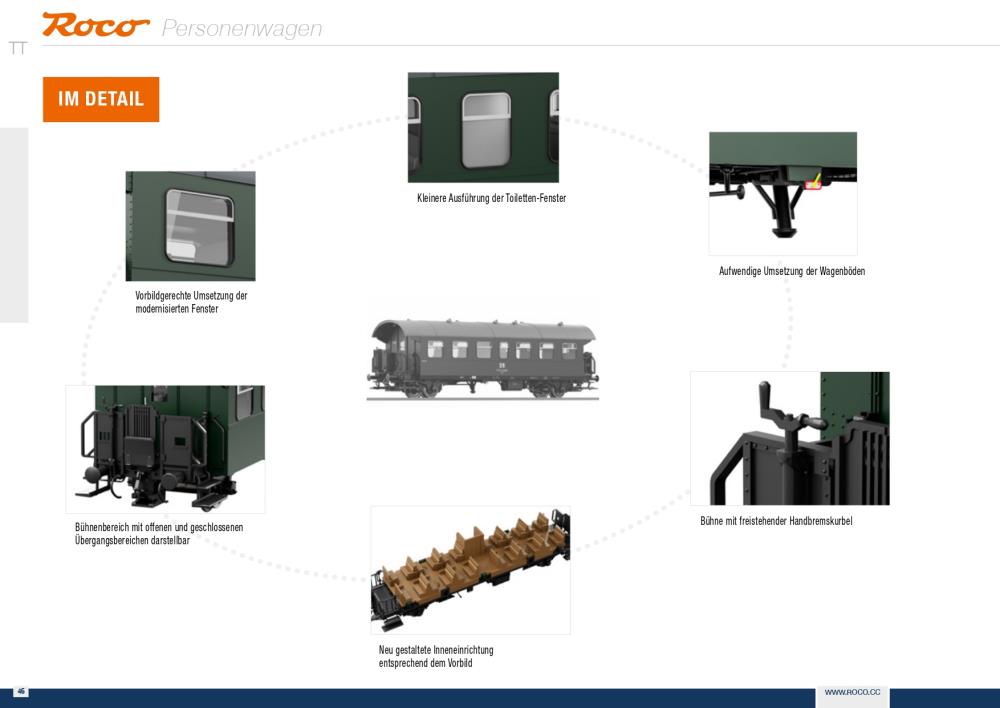Click the Personenwagen page heading

pyautogui.click(x=242, y=29)
